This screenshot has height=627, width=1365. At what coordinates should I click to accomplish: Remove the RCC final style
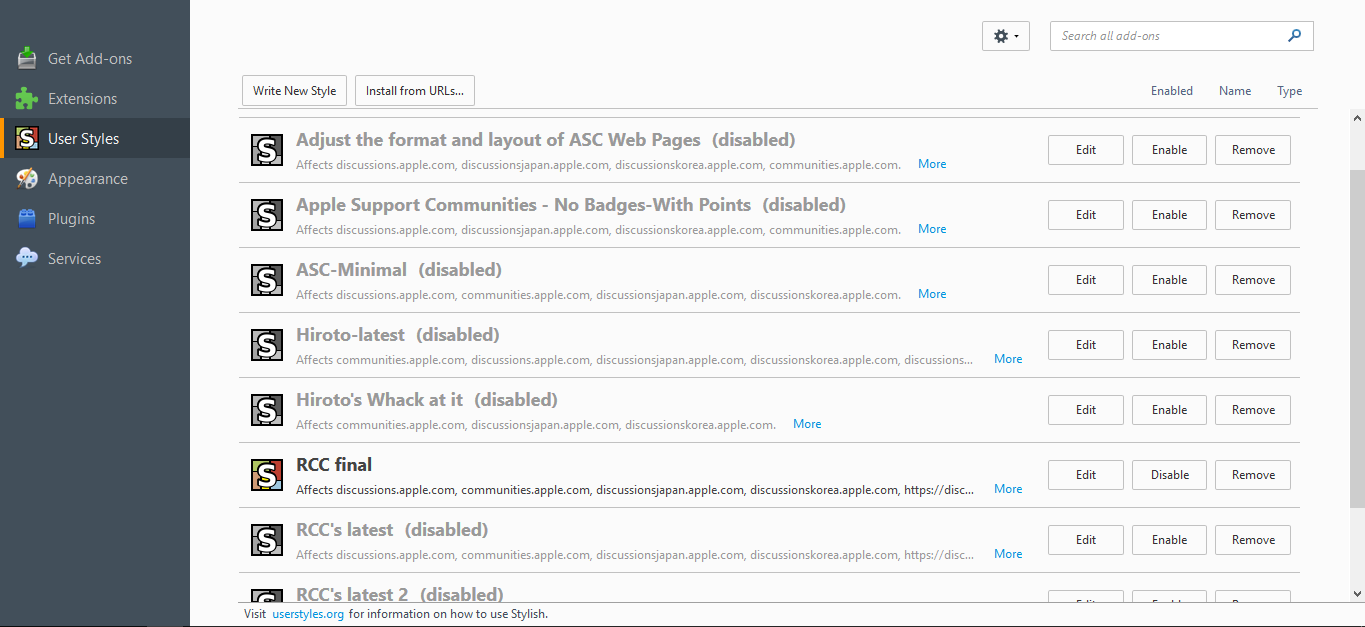[x=1253, y=475]
